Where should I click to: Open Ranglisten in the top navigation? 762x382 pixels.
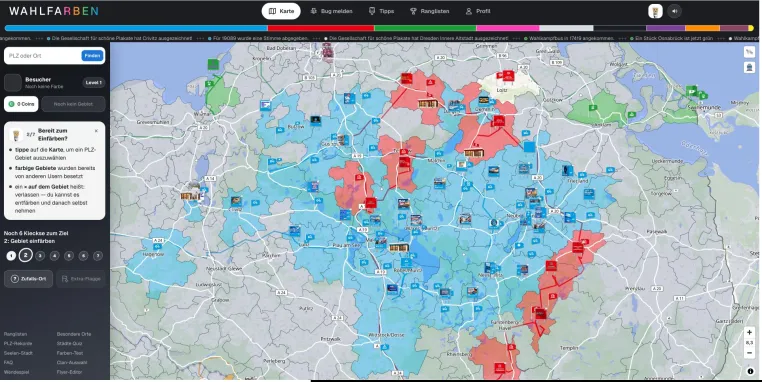point(430,11)
